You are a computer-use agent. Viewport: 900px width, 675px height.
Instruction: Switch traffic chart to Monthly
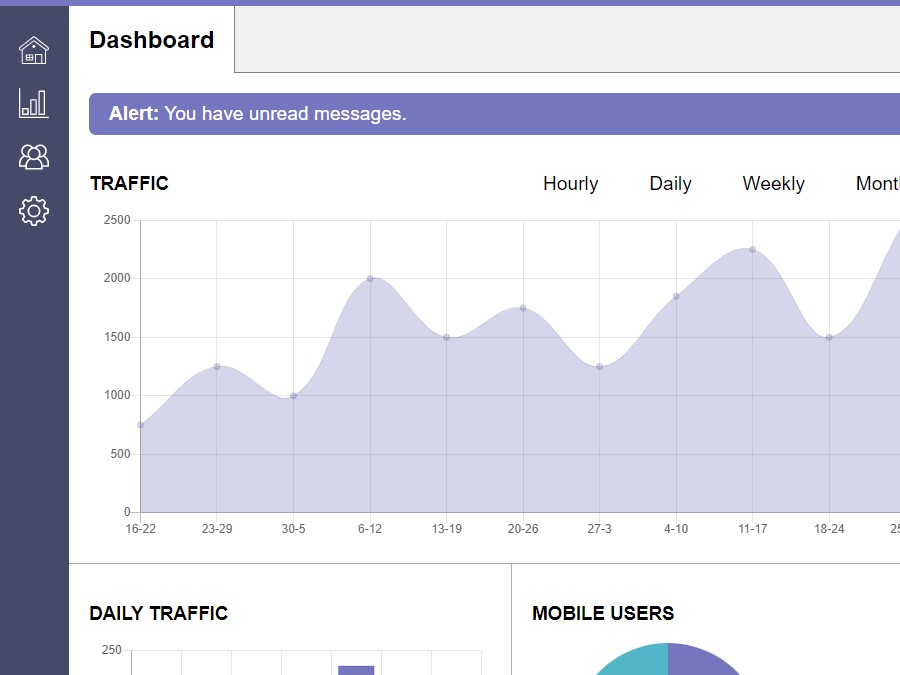877,184
